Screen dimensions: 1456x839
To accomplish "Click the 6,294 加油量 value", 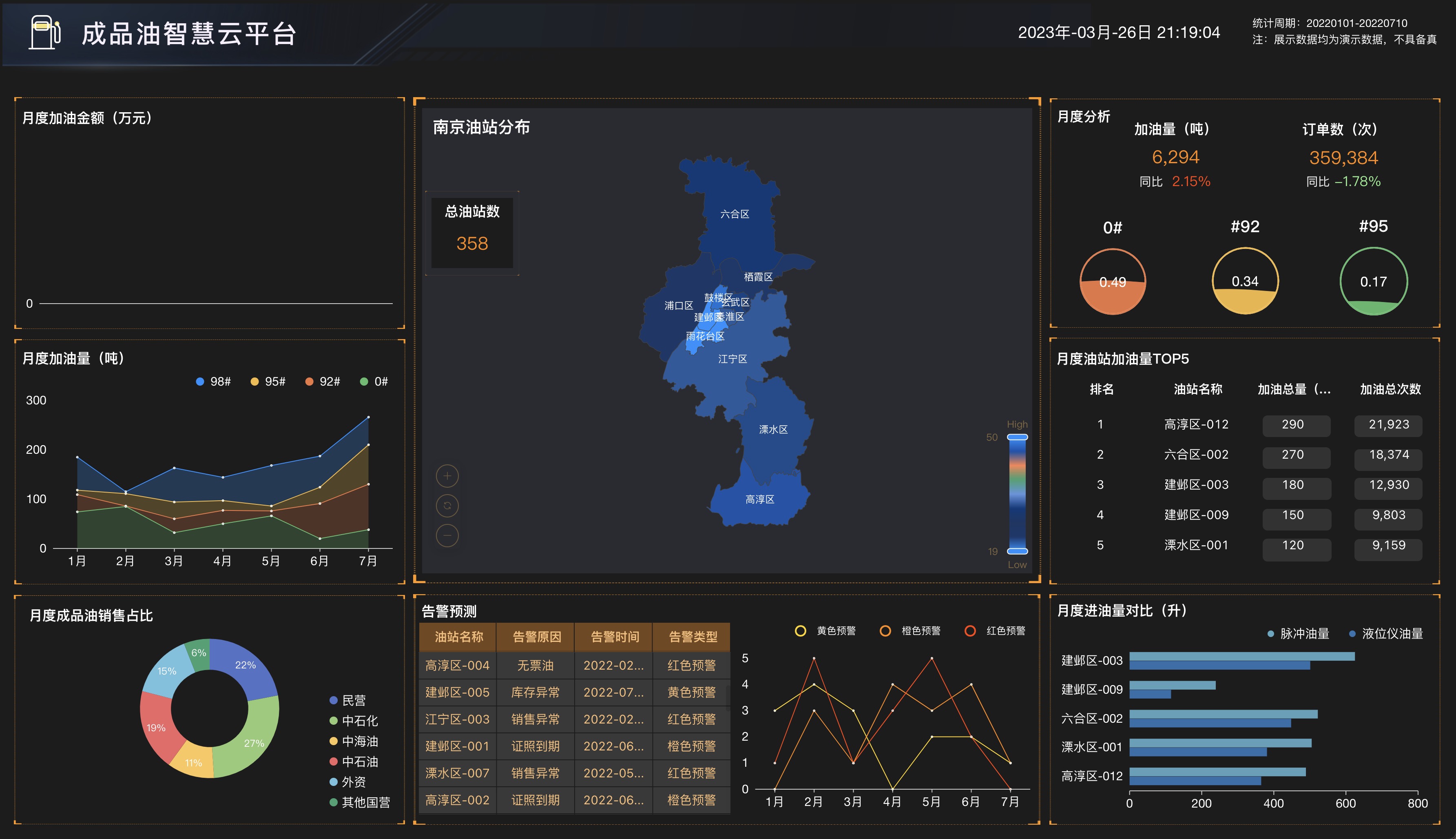I will coord(1176,157).
